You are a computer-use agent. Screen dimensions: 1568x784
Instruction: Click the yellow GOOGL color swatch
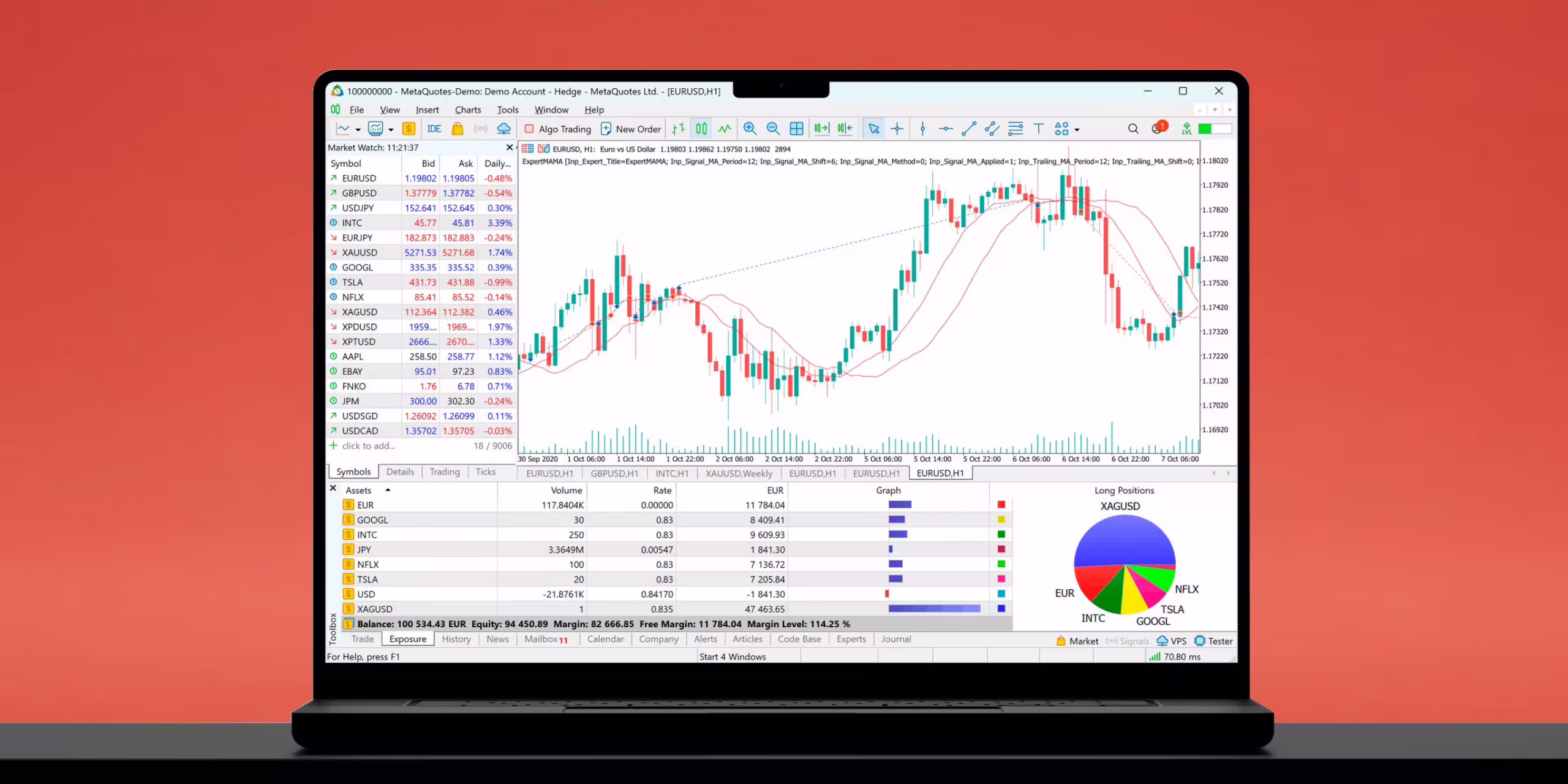(1001, 519)
